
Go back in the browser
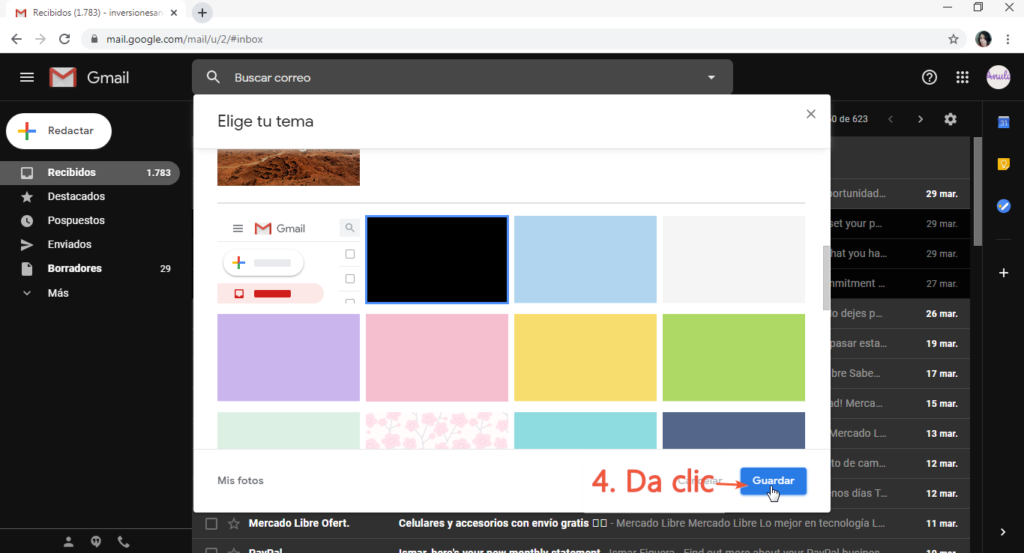(16, 39)
